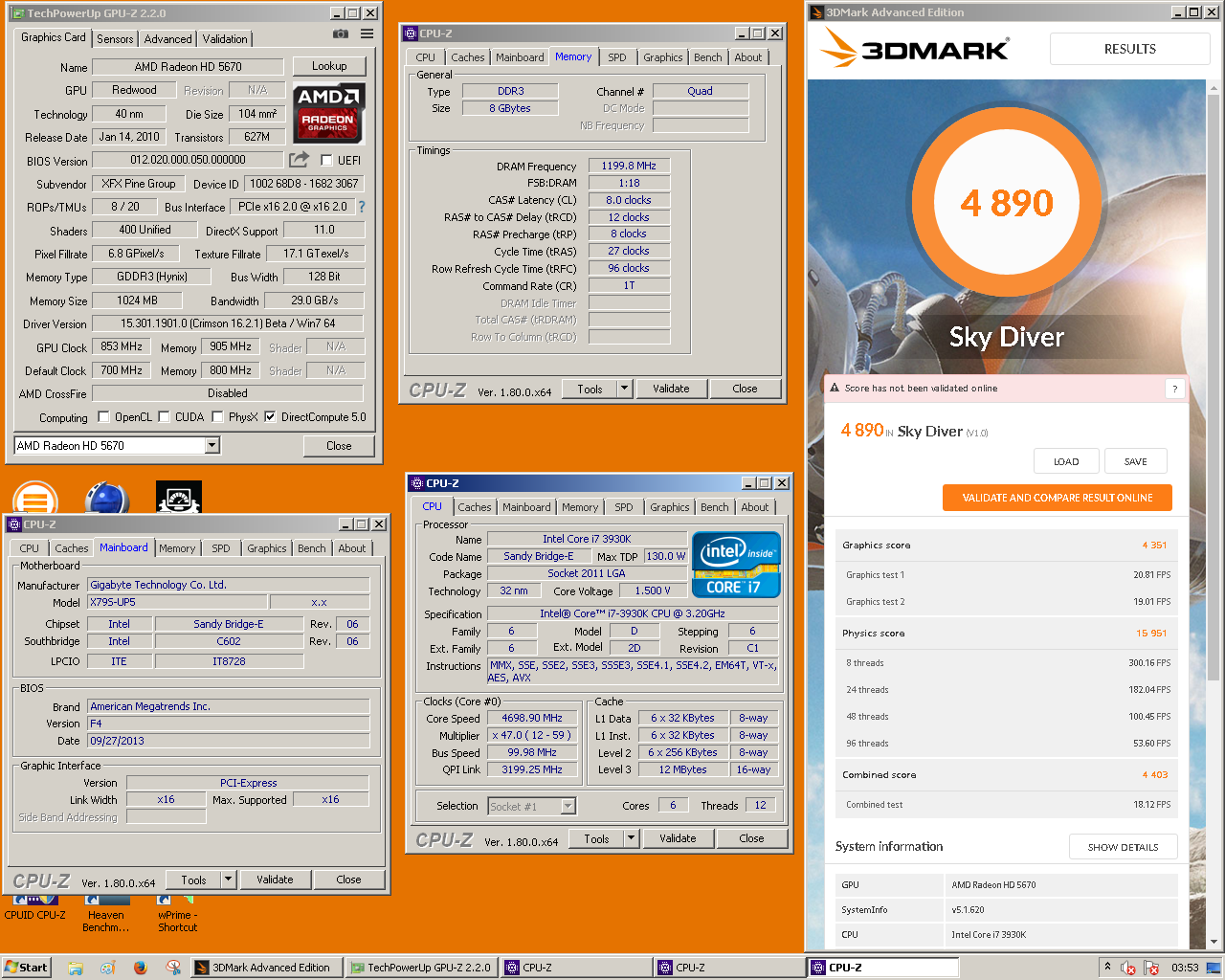Click GPU name field AMD Radeon HD 5670
Viewport: 1225px width, 980px height.
[188, 67]
